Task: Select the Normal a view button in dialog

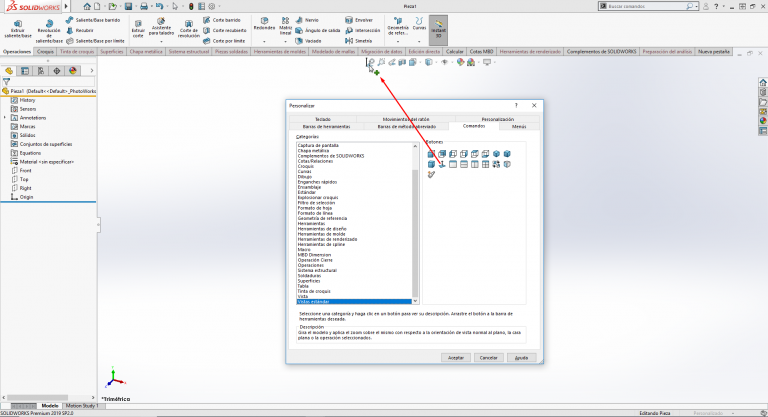Action: [442, 165]
